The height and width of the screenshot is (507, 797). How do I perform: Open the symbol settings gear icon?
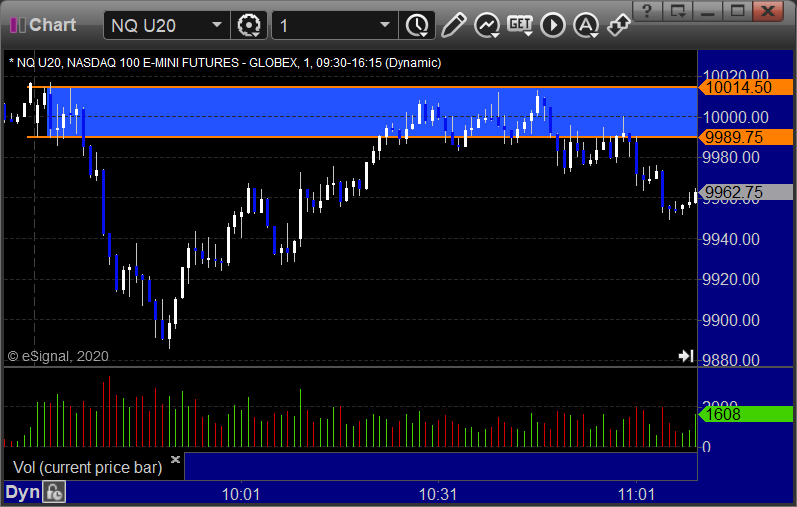[249, 25]
